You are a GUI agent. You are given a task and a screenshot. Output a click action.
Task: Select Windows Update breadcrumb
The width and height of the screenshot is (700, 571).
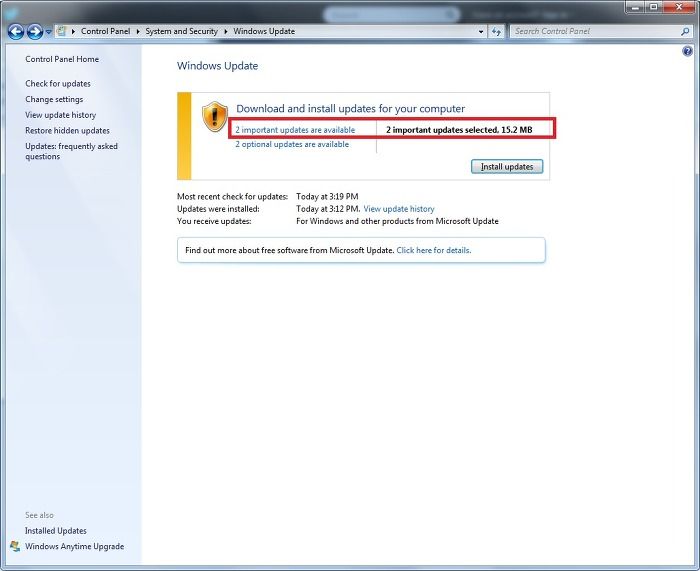[264, 31]
